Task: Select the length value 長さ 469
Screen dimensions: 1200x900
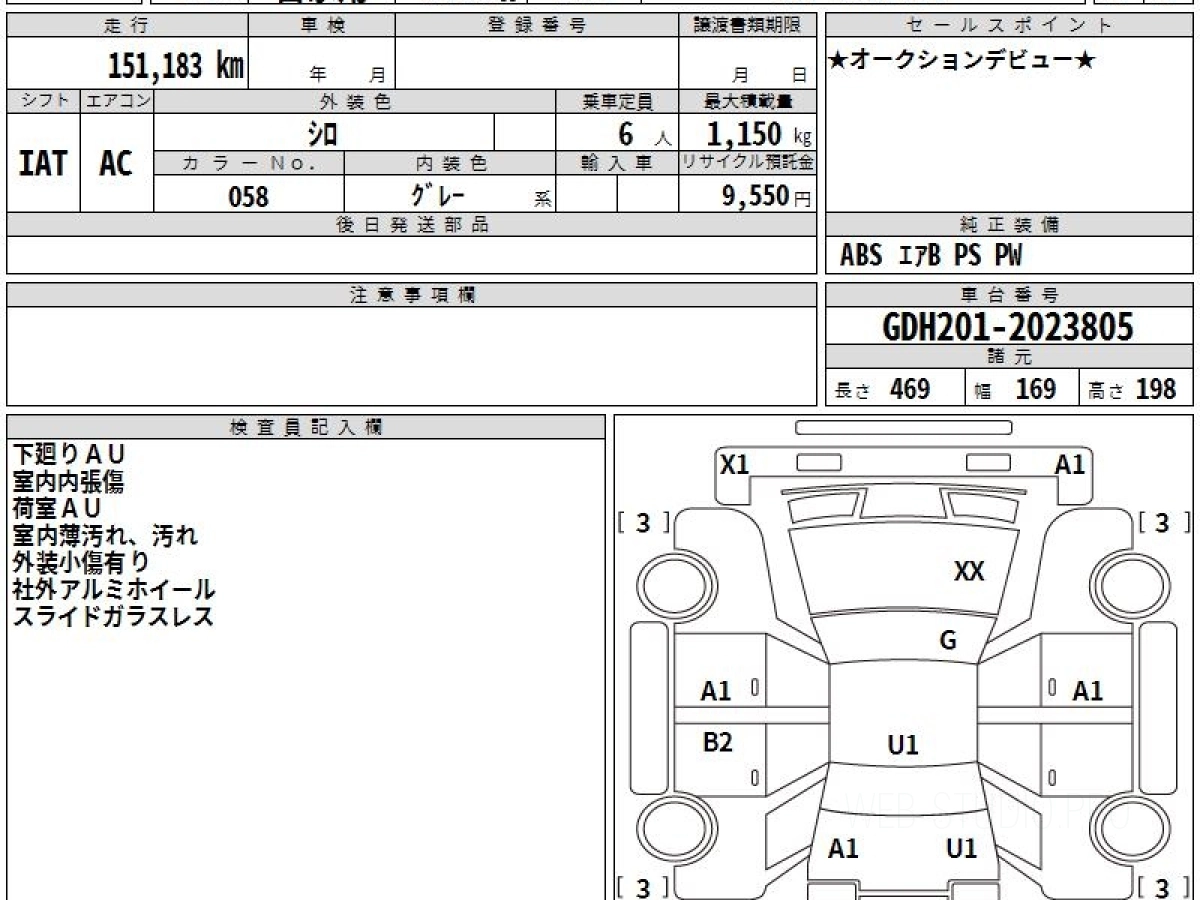Action: 882,389
